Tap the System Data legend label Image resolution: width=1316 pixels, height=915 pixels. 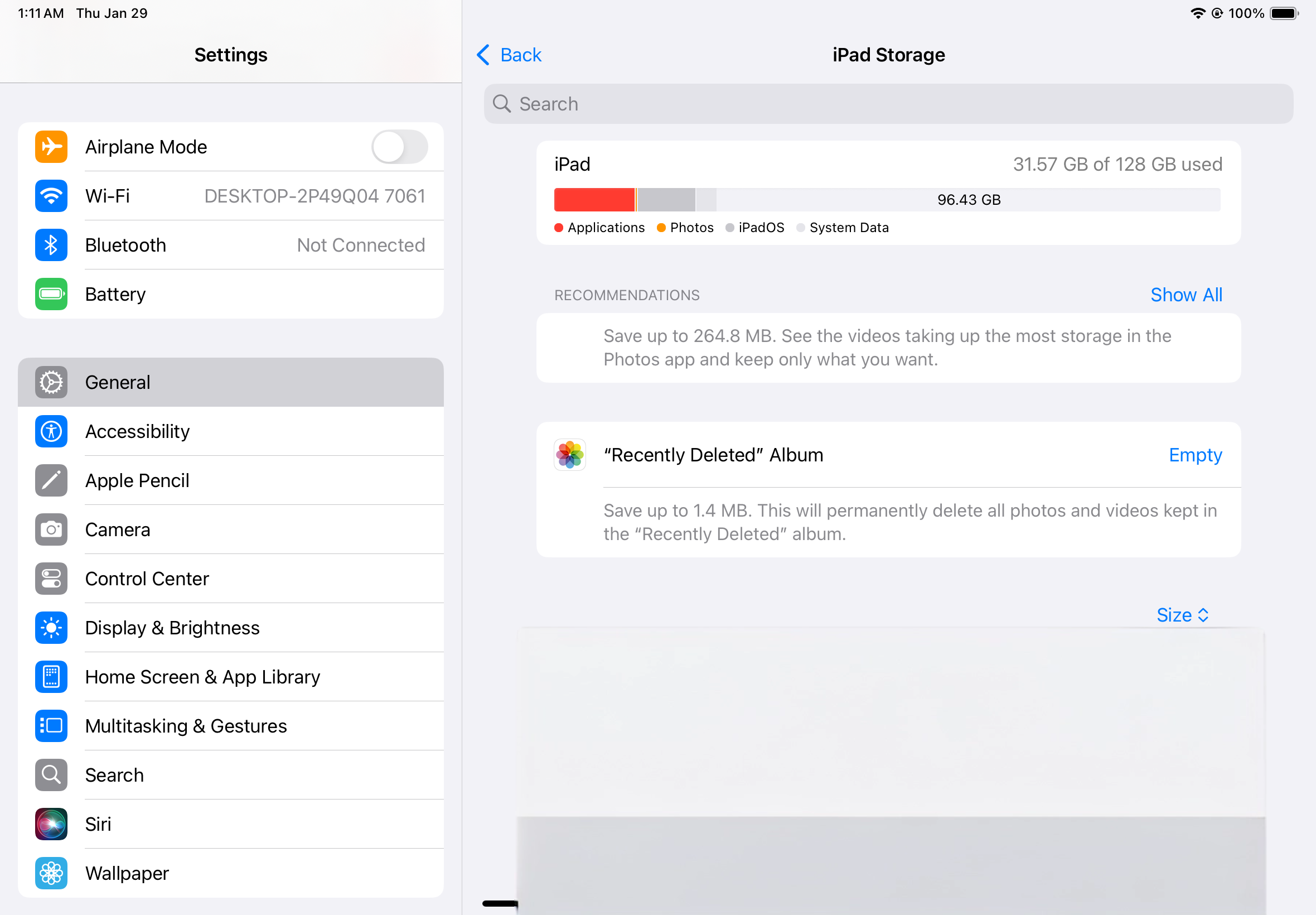(849, 228)
